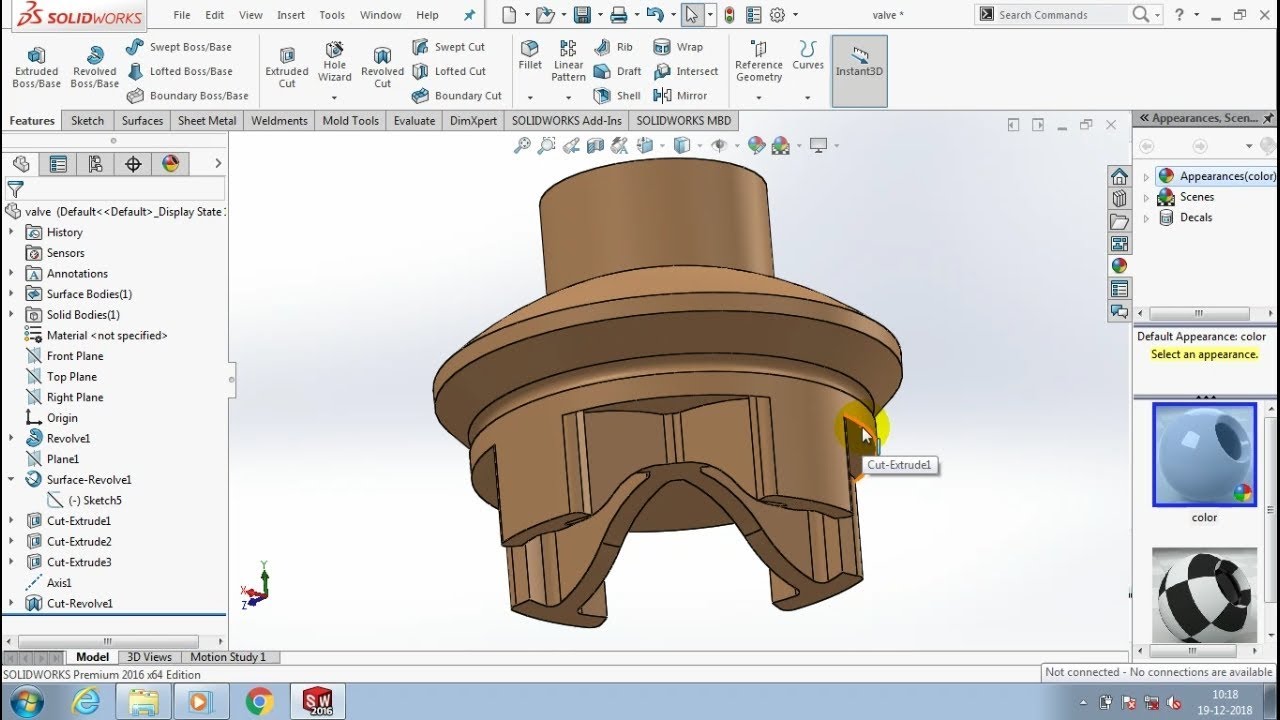Select the Wrap tool
Screen dimensions: 1280x720
click(x=678, y=47)
